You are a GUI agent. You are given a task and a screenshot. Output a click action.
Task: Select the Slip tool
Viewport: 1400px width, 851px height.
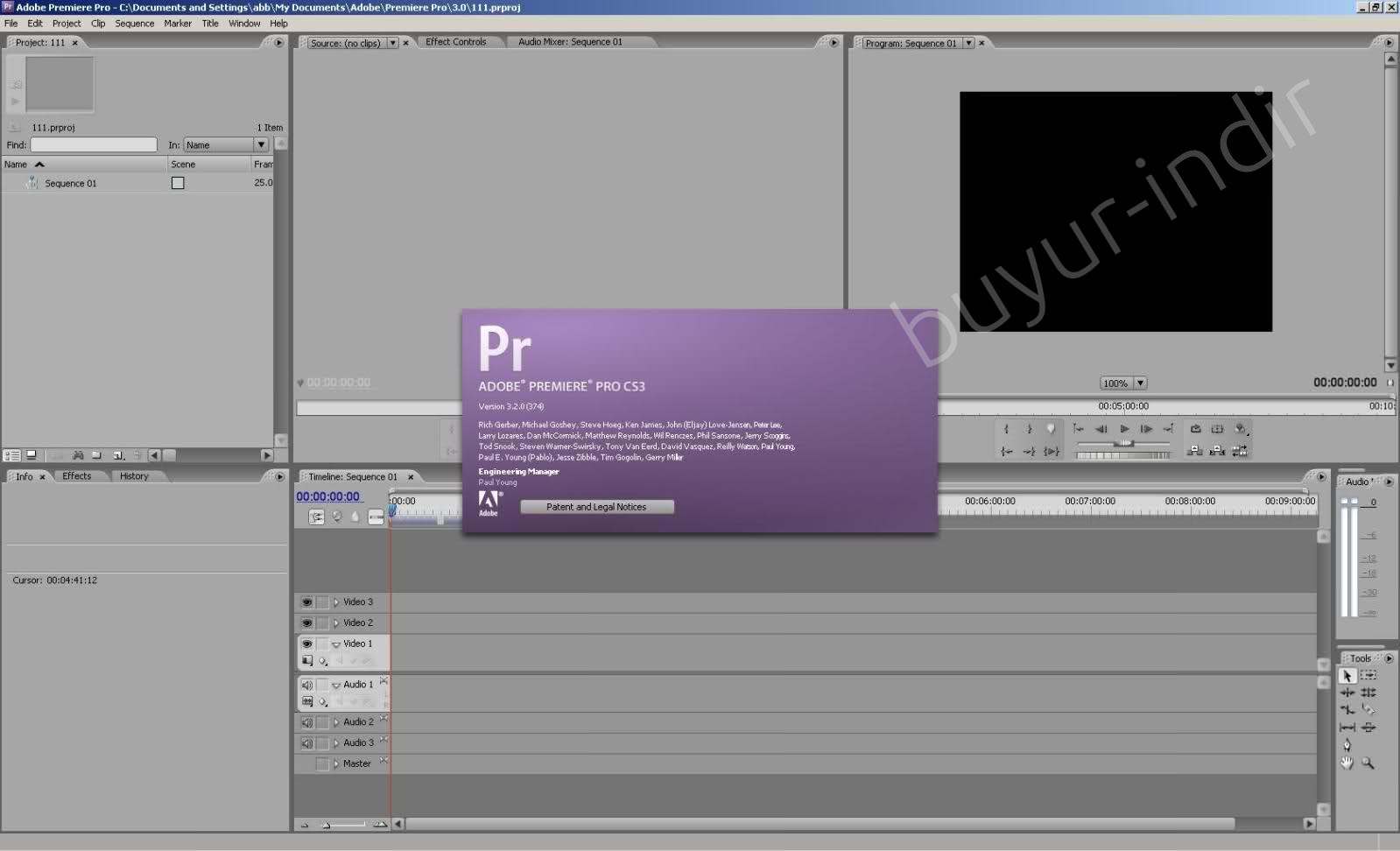click(1347, 728)
